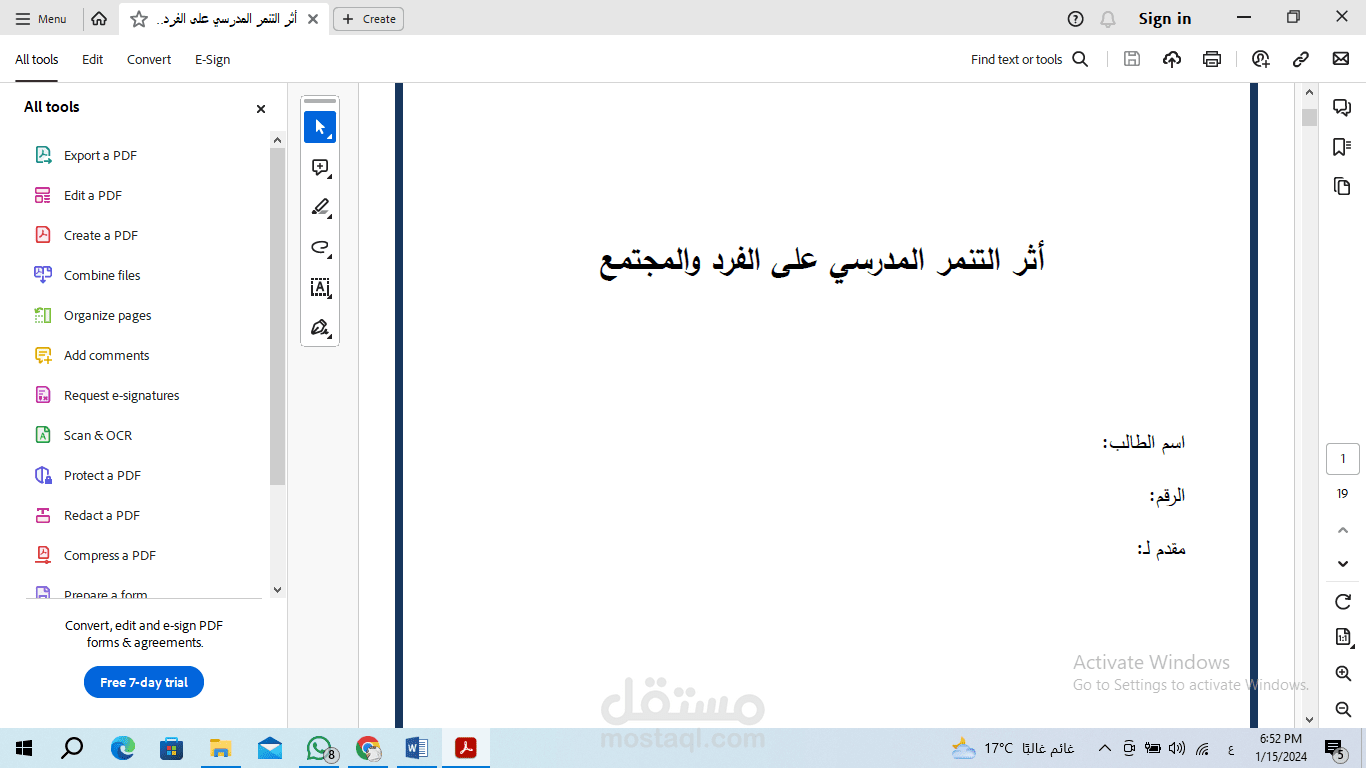Open the Combine files tool
Viewport: 1366px width, 768px height.
click(102, 275)
